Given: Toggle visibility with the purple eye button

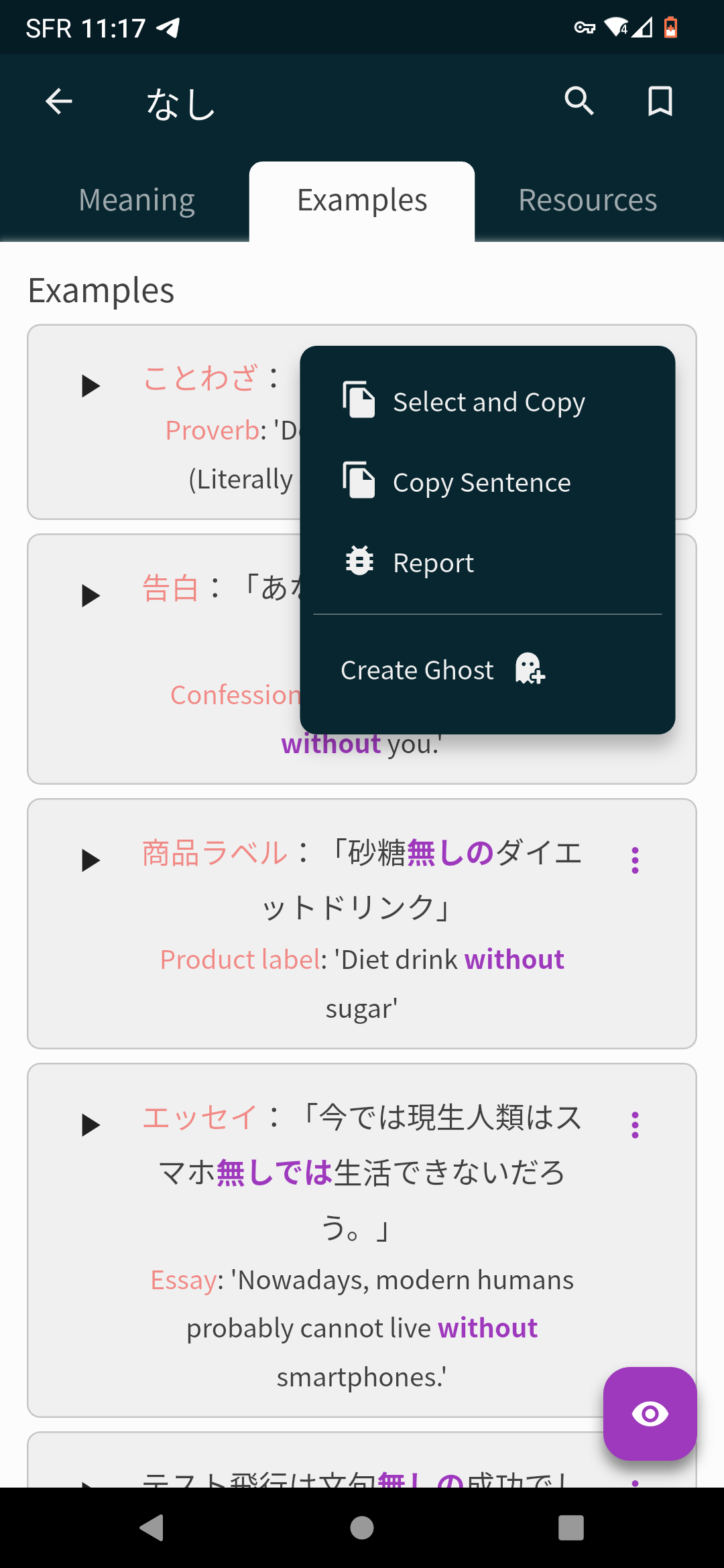Looking at the screenshot, I should click(x=650, y=1413).
